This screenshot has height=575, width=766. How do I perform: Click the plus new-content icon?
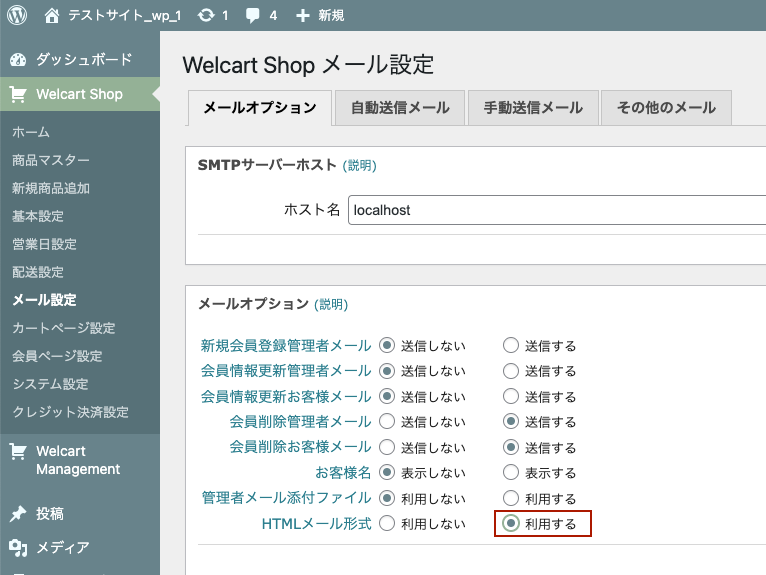303,16
